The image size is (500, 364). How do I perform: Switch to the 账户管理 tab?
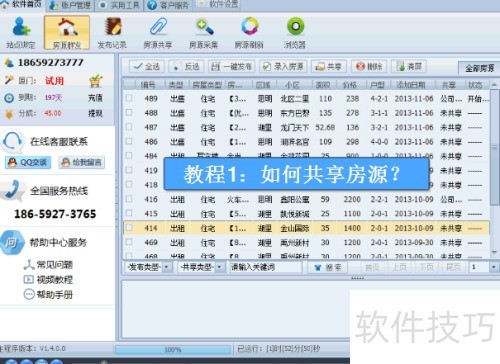coord(70,5)
